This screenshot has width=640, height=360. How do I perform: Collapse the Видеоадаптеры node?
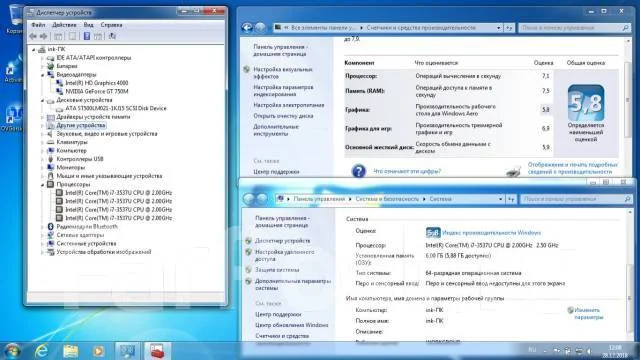(x=42, y=75)
